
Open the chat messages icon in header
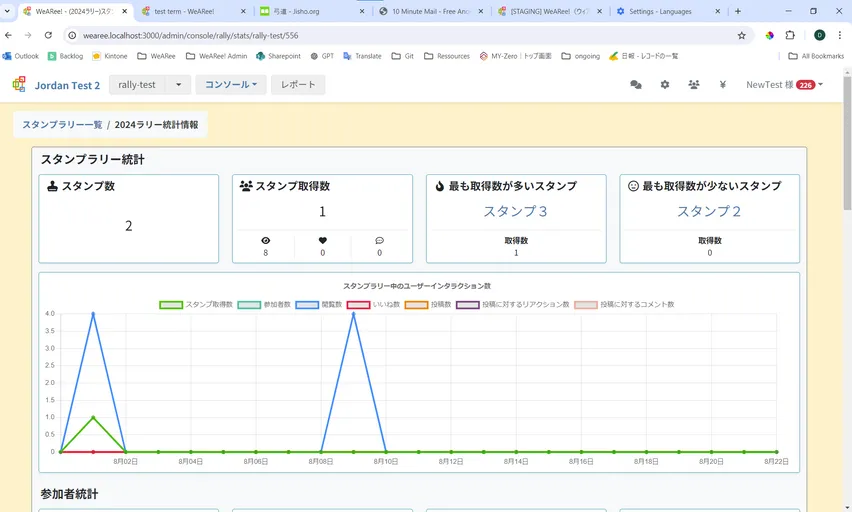635,85
